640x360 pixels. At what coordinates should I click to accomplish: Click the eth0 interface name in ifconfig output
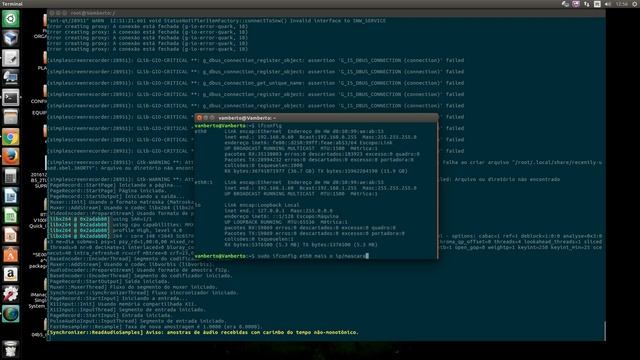pyautogui.click(x=200, y=131)
